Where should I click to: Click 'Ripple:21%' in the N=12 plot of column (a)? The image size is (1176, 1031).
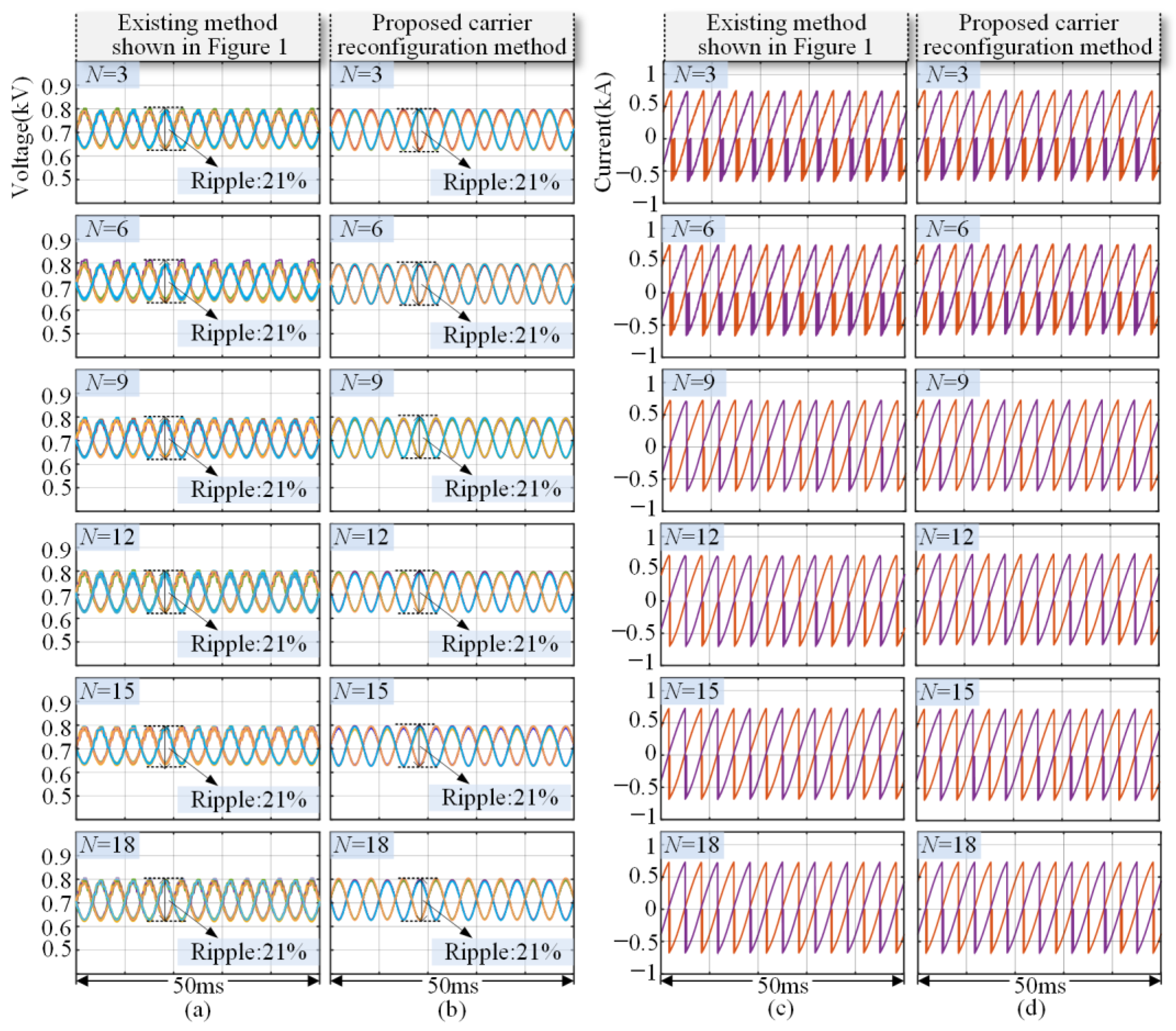249,644
